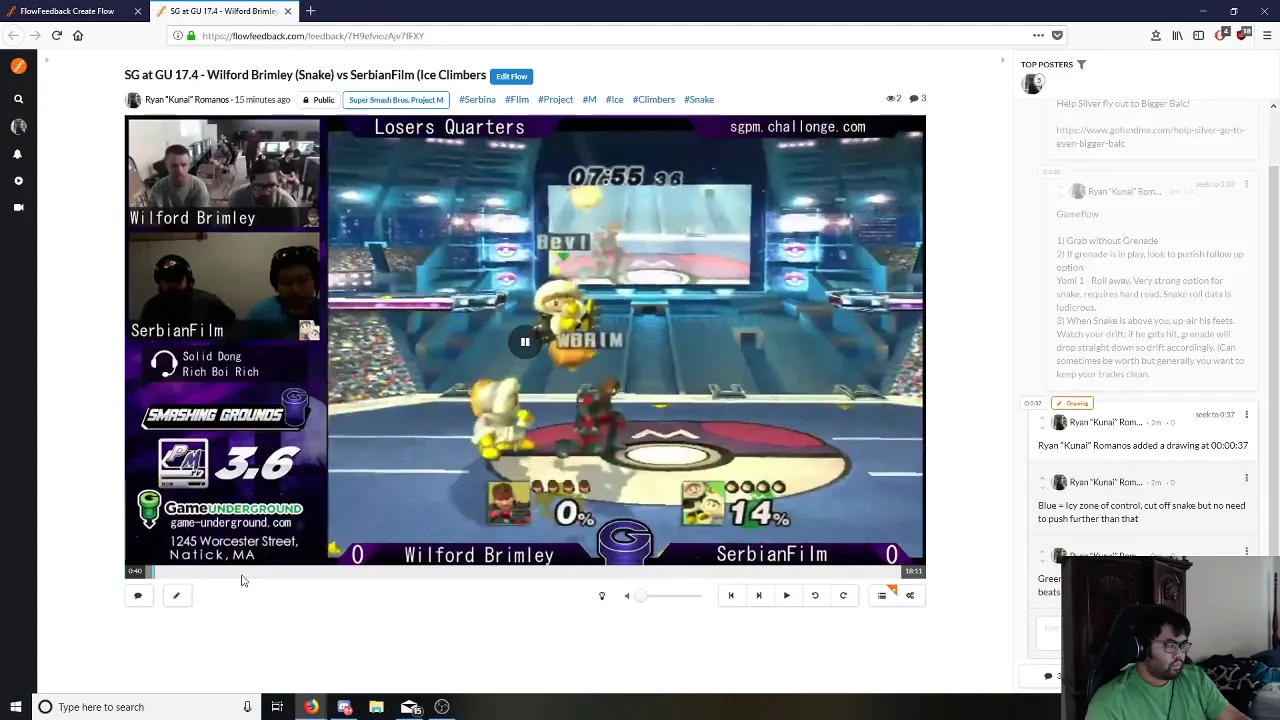Open the #Film hashtag
Image resolution: width=1280 pixels, height=720 pixels.
click(x=517, y=100)
